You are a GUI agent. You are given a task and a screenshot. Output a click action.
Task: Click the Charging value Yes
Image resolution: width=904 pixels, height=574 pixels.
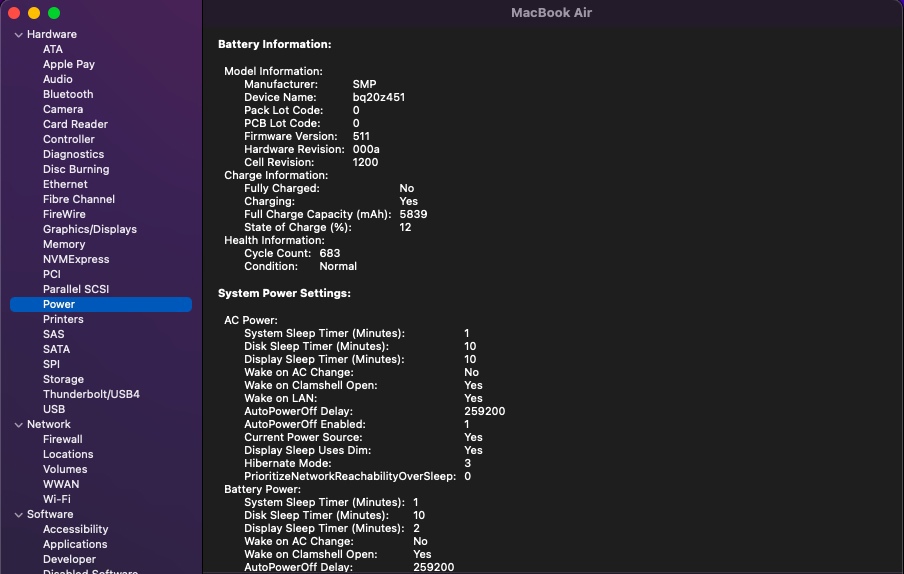point(409,202)
